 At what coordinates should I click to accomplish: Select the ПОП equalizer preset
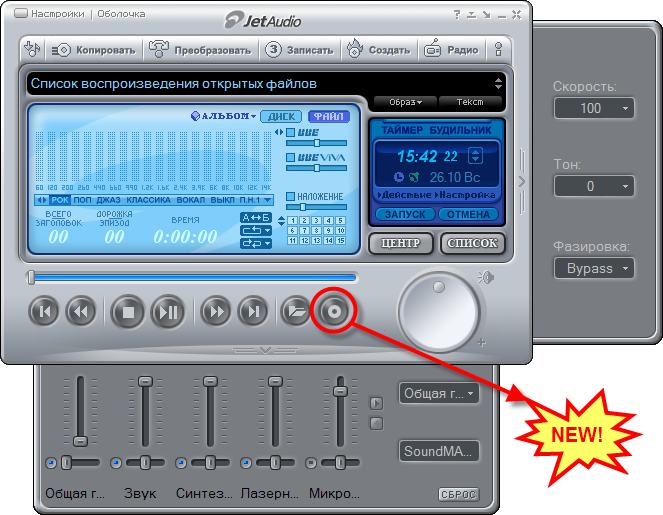point(82,200)
